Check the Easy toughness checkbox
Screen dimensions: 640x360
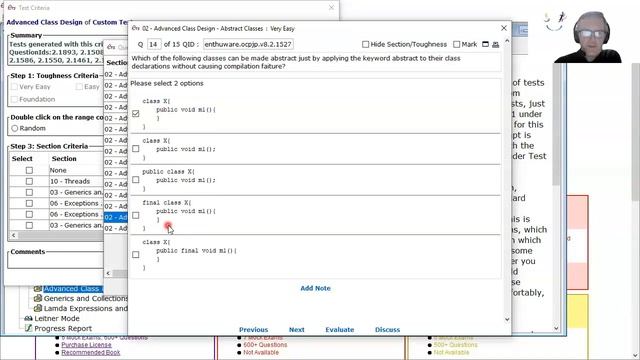[x=79, y=87]
